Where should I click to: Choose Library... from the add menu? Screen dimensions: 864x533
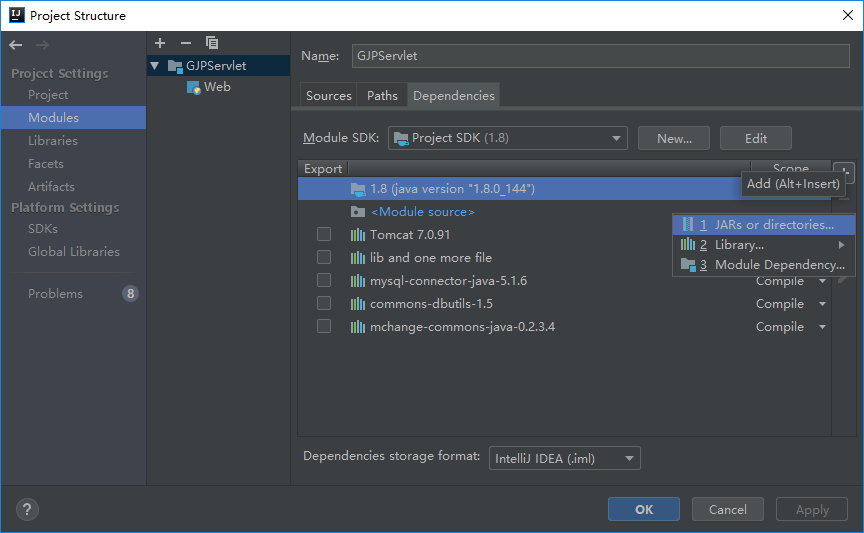coord(764,245)
